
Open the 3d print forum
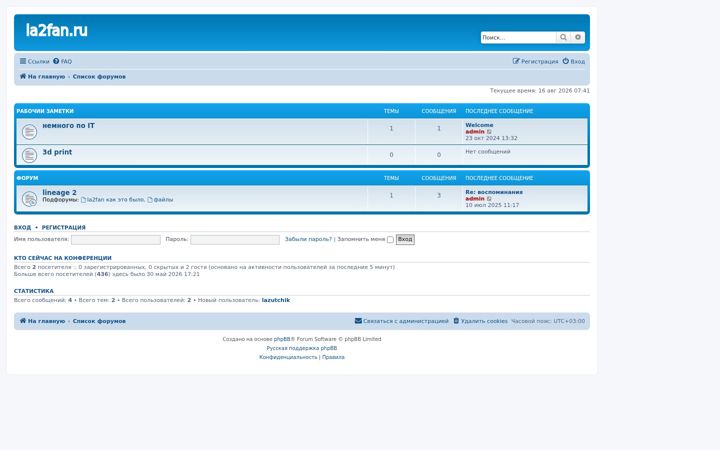[57, 152]
